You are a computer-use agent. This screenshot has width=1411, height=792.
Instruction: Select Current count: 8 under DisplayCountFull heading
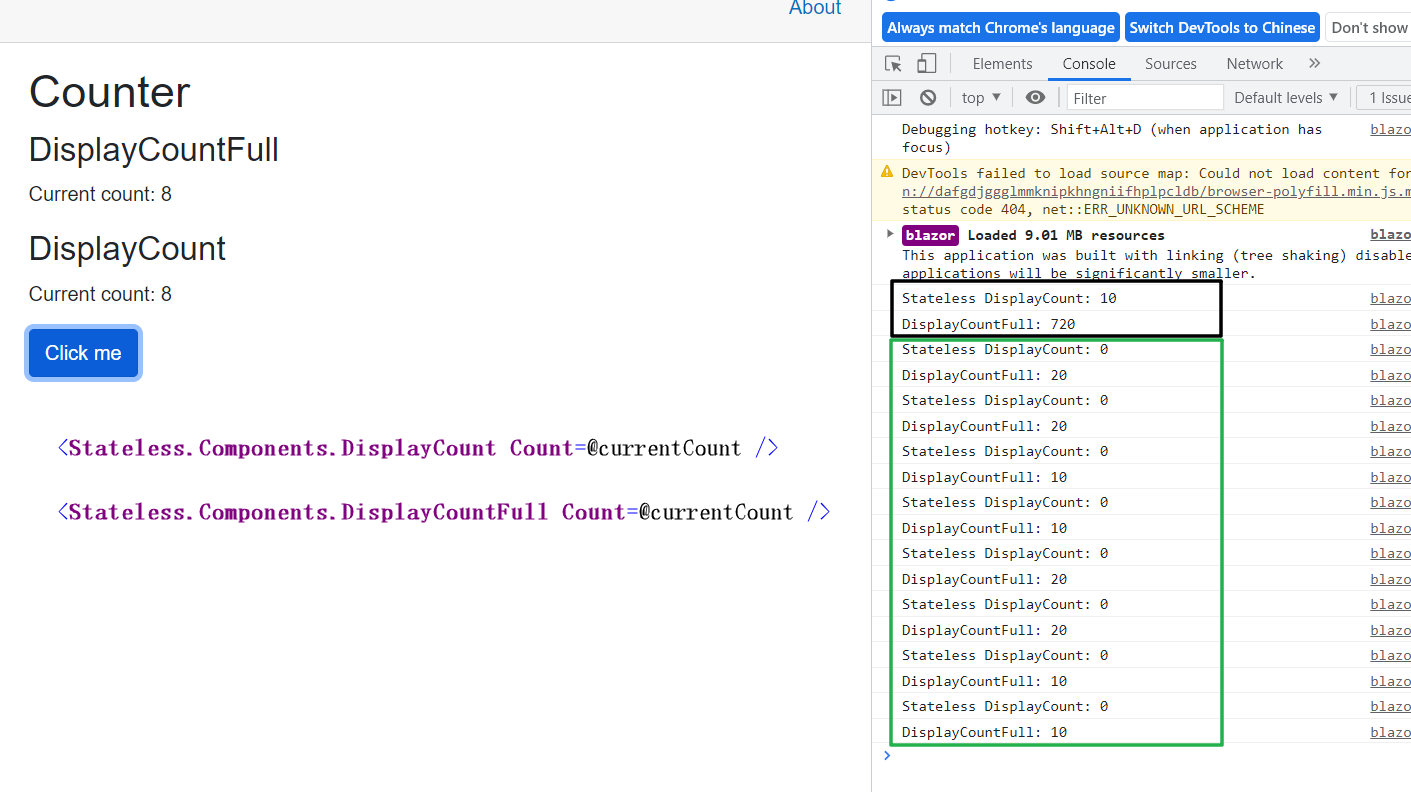(x=100, y=194)
